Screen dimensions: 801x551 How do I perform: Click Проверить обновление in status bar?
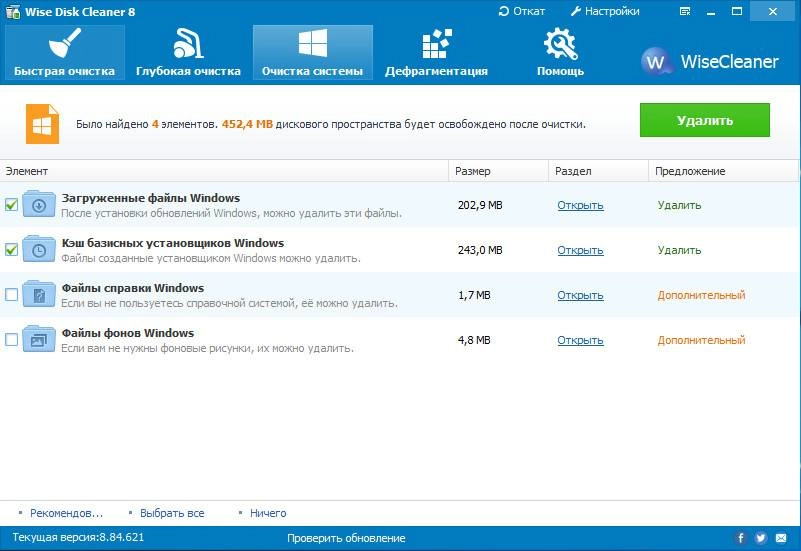(346, 538)
